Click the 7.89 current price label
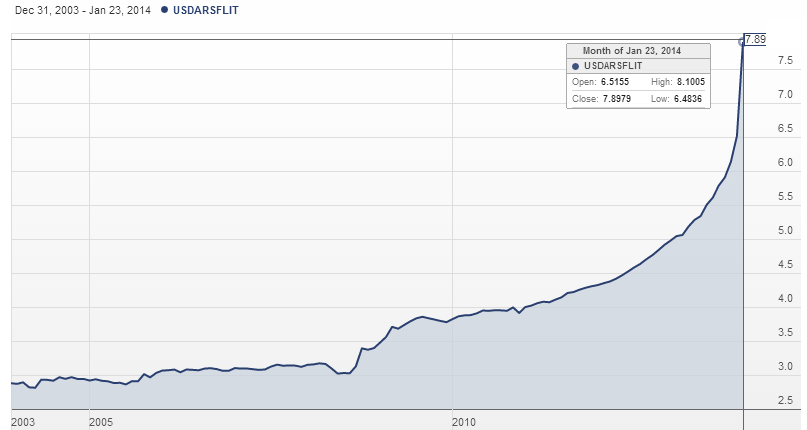Image resolution: width=807 pixels, height=430 pixels. click(755, 39)
